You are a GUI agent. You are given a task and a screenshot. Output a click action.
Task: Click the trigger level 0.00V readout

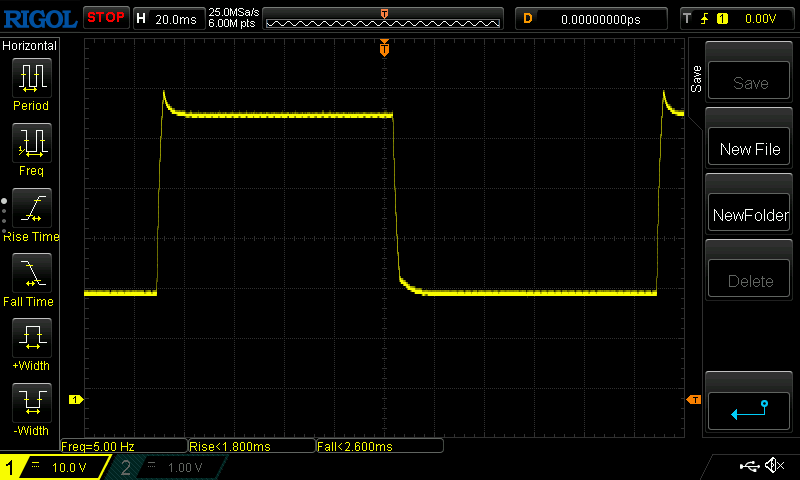[760, 19]
